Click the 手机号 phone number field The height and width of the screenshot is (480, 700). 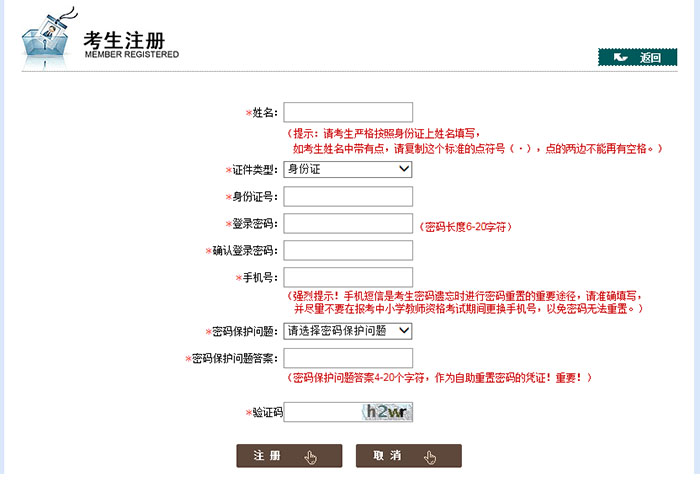point(348,277)
